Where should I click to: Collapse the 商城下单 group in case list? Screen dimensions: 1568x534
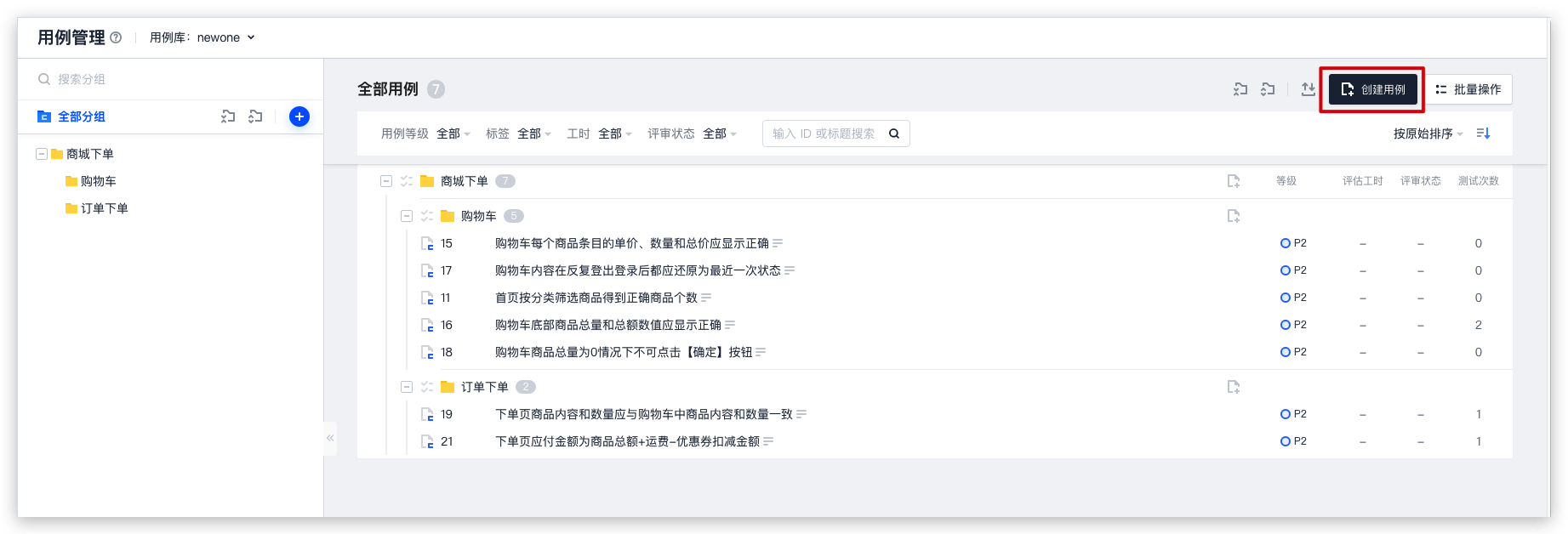pos(386,181)
